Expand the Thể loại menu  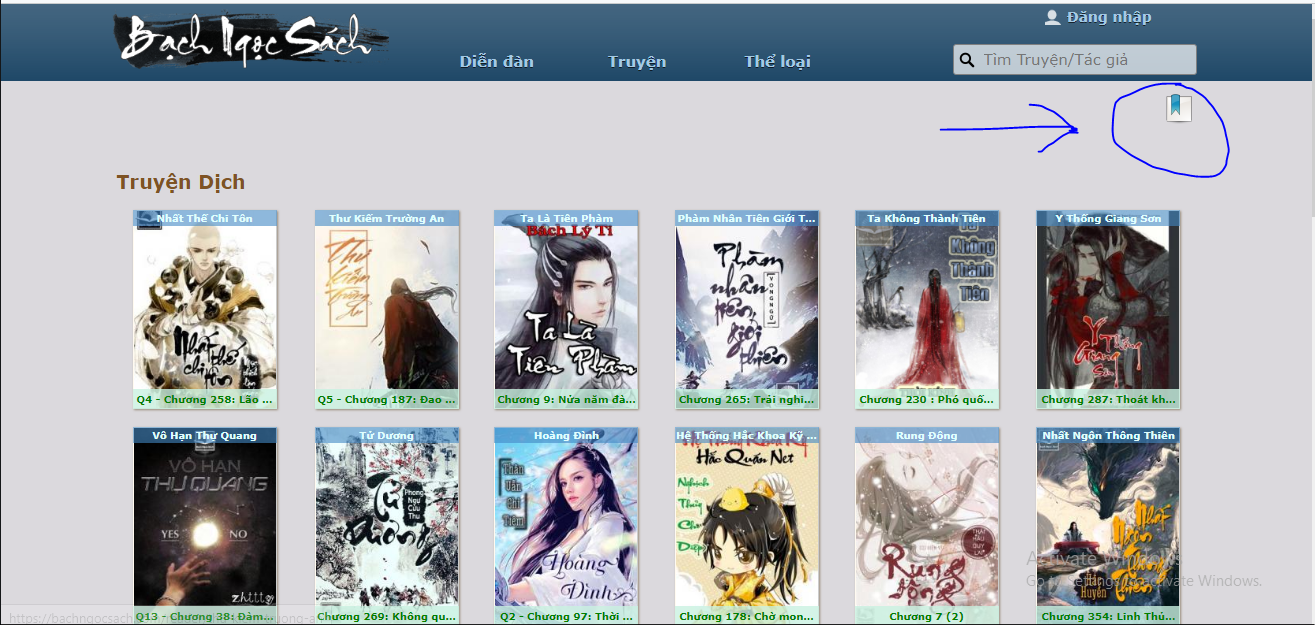point(777,62)
